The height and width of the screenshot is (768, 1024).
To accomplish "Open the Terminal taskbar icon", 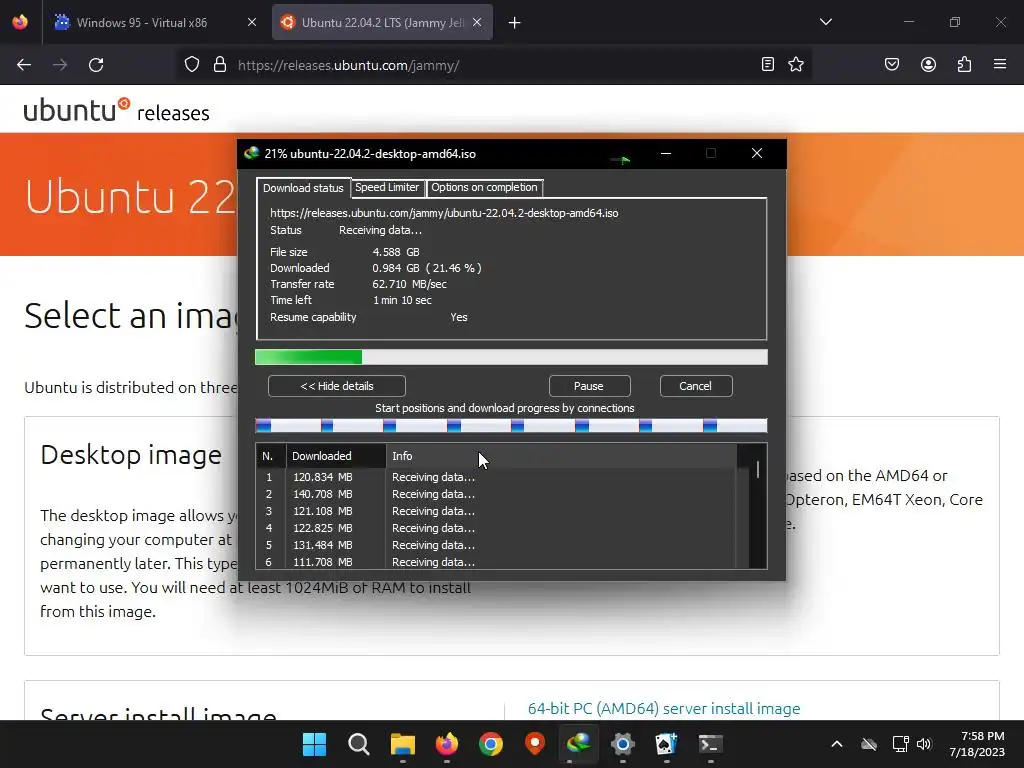I will pyautogui.click(x=711, y=744).
